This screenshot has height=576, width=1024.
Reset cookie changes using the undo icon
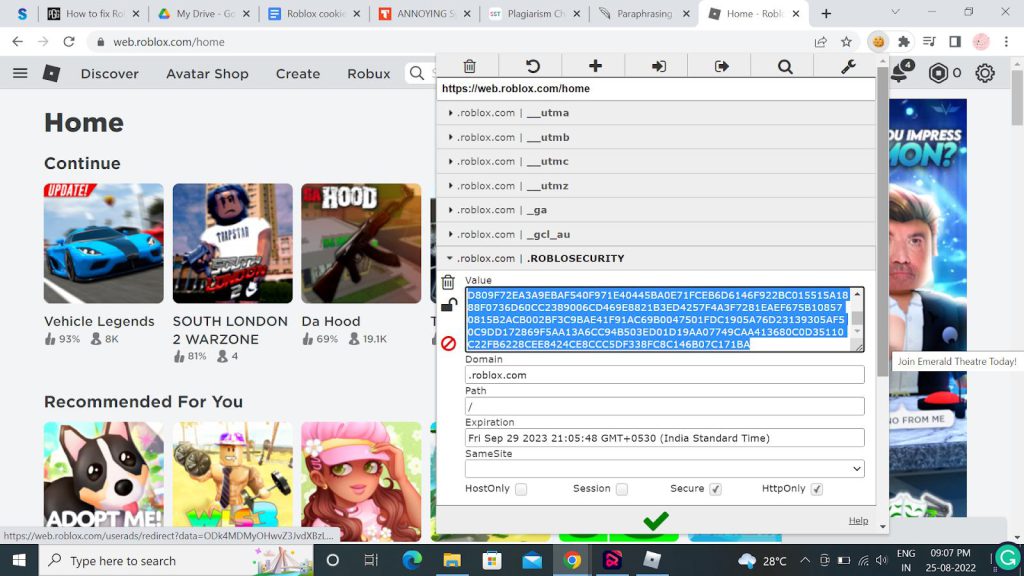point(531,64)
